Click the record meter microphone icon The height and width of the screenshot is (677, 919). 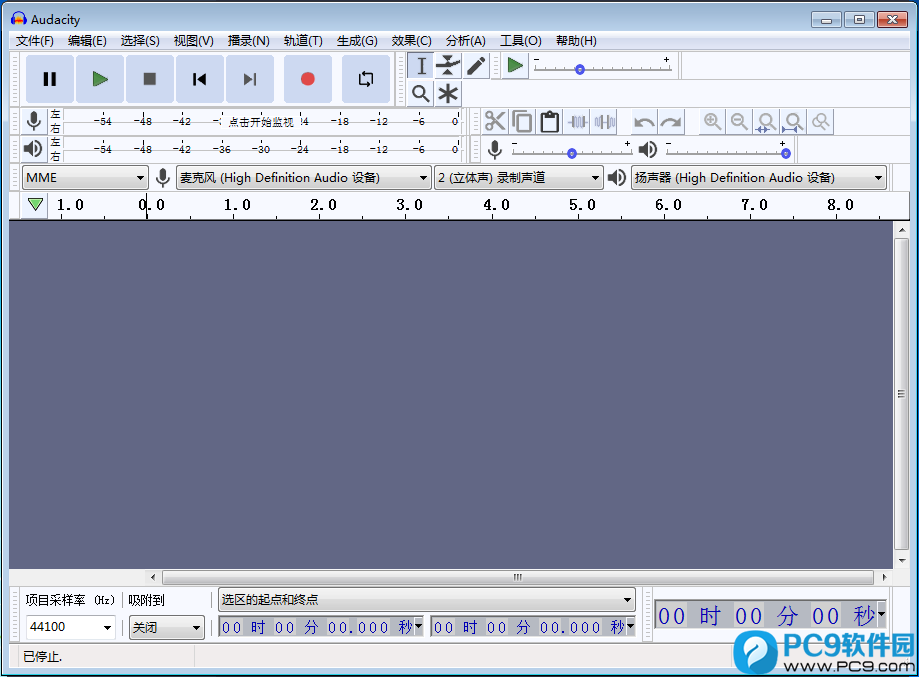pyautogui.click(x=34, y=121)
